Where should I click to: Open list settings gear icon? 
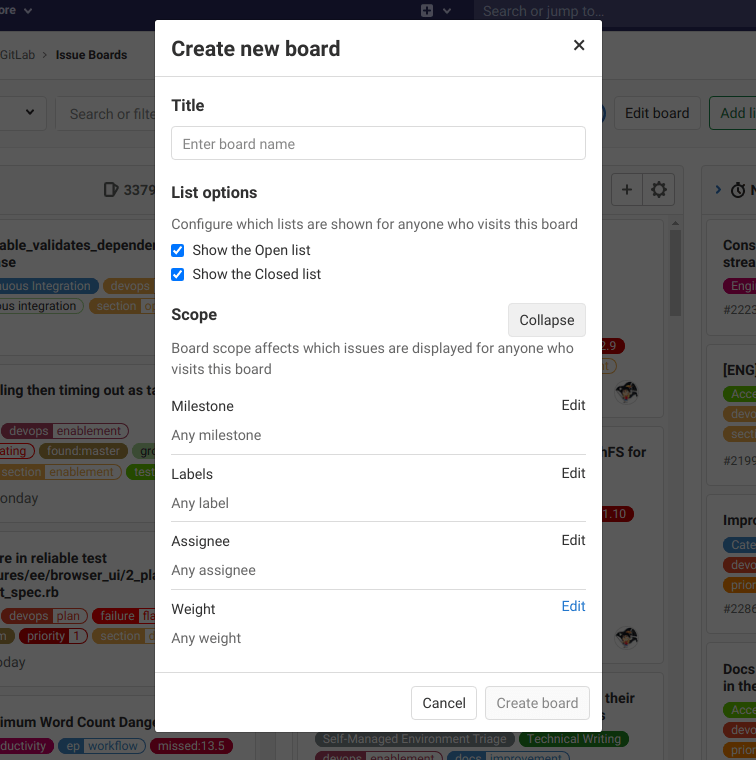tap(658, 189)
